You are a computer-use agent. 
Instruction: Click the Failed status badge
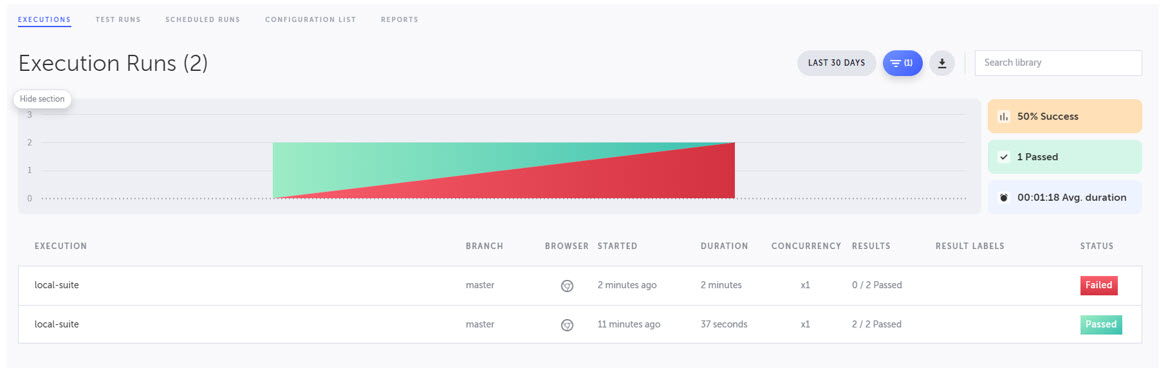1099,285
